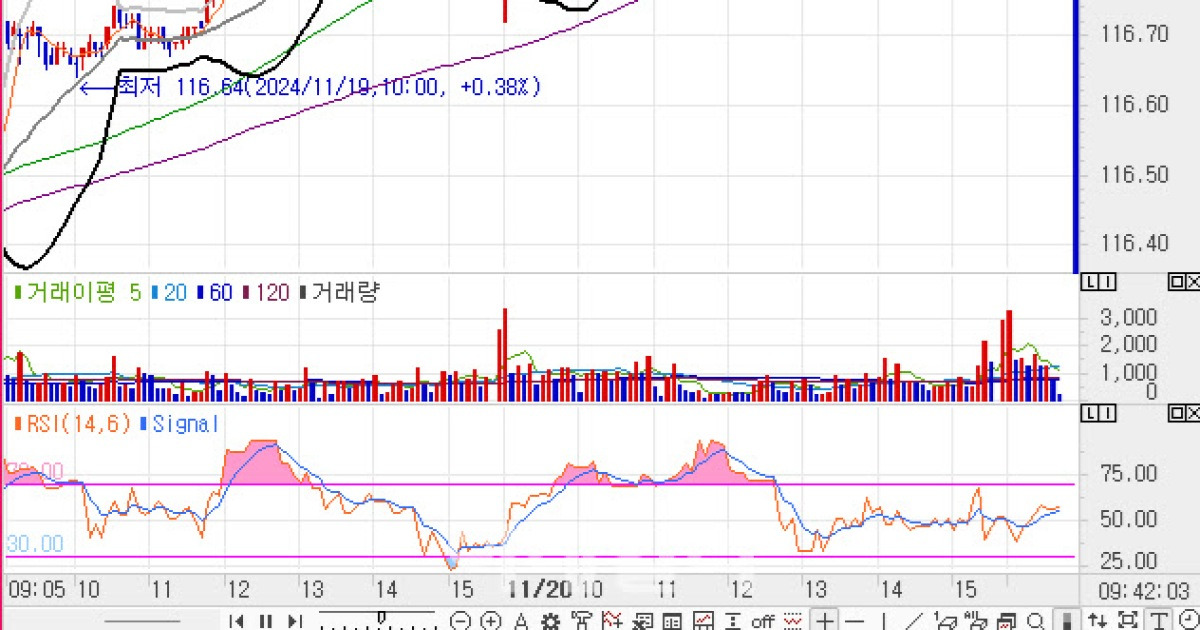Zoom in using the plus magnifier icon
Screen dimensions: 1200x630
[x=490, y=620]
